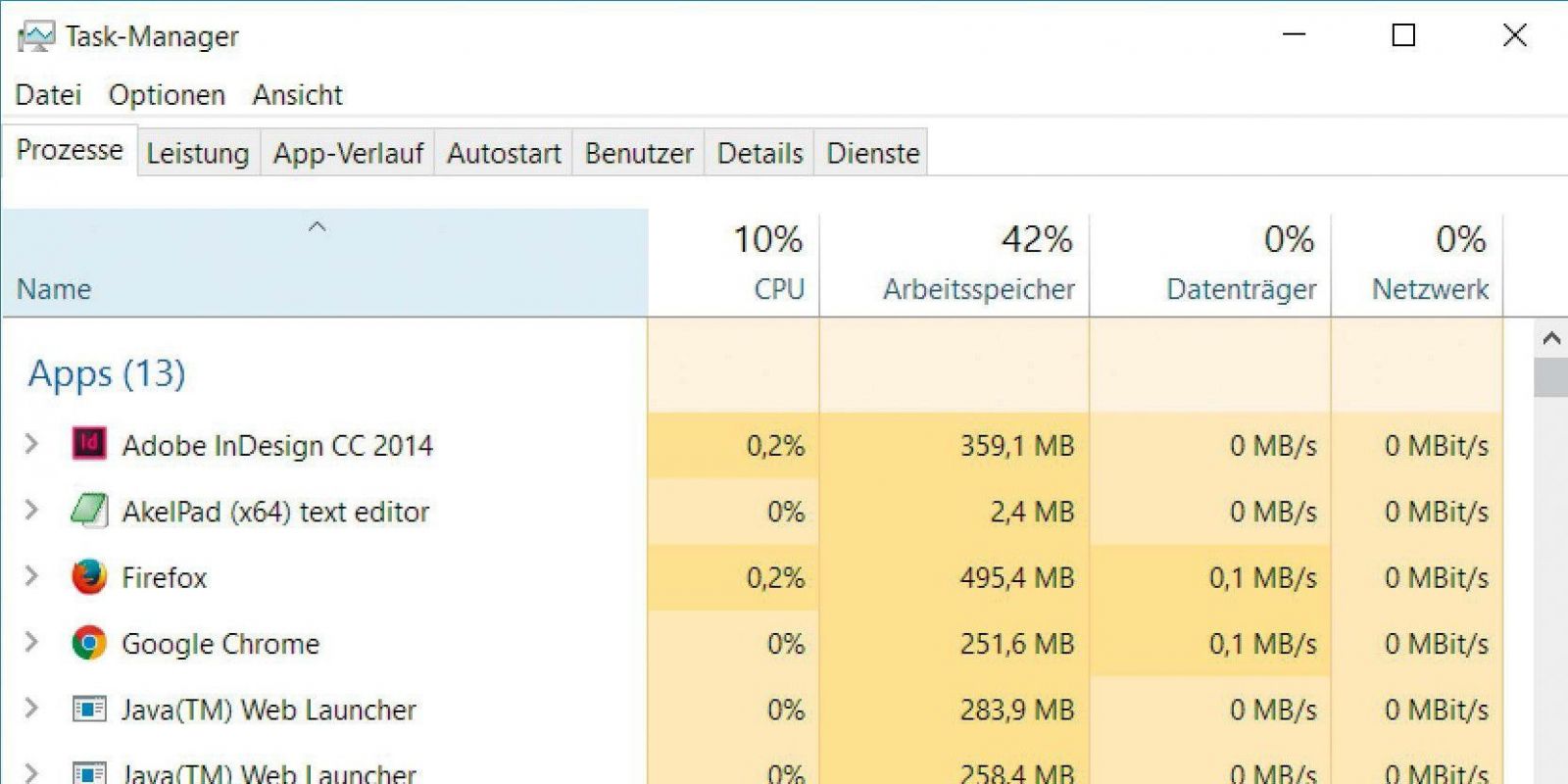Click the Firefox browser icon

89,576
